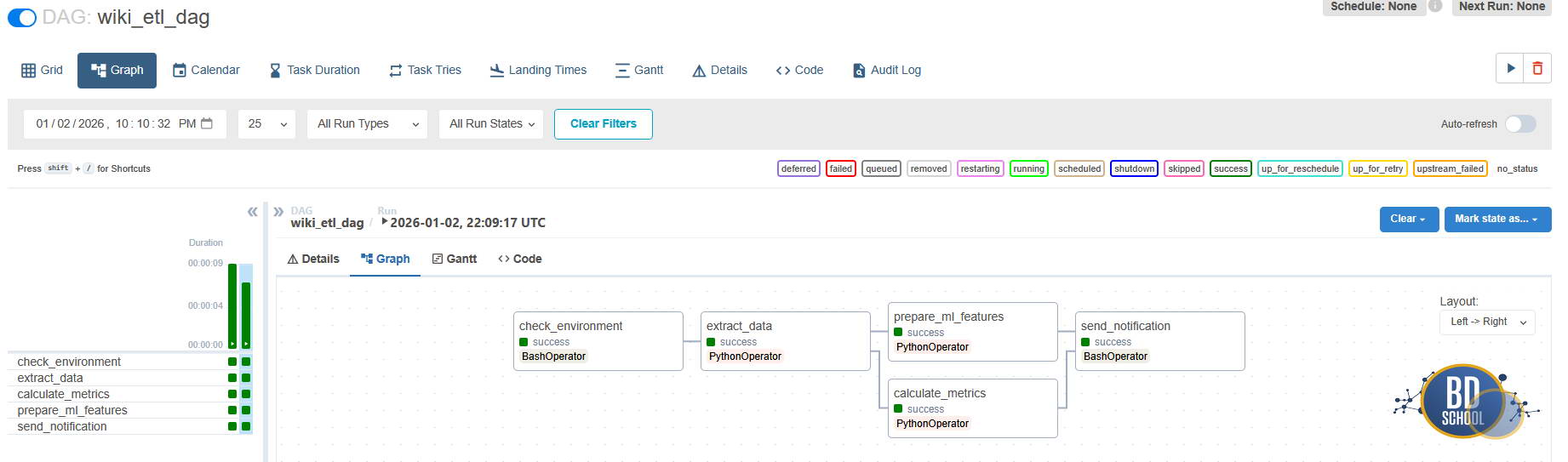Screen dimensions: 1568x462
Task: Open the Audit Log tab
Action: [887, 71]
